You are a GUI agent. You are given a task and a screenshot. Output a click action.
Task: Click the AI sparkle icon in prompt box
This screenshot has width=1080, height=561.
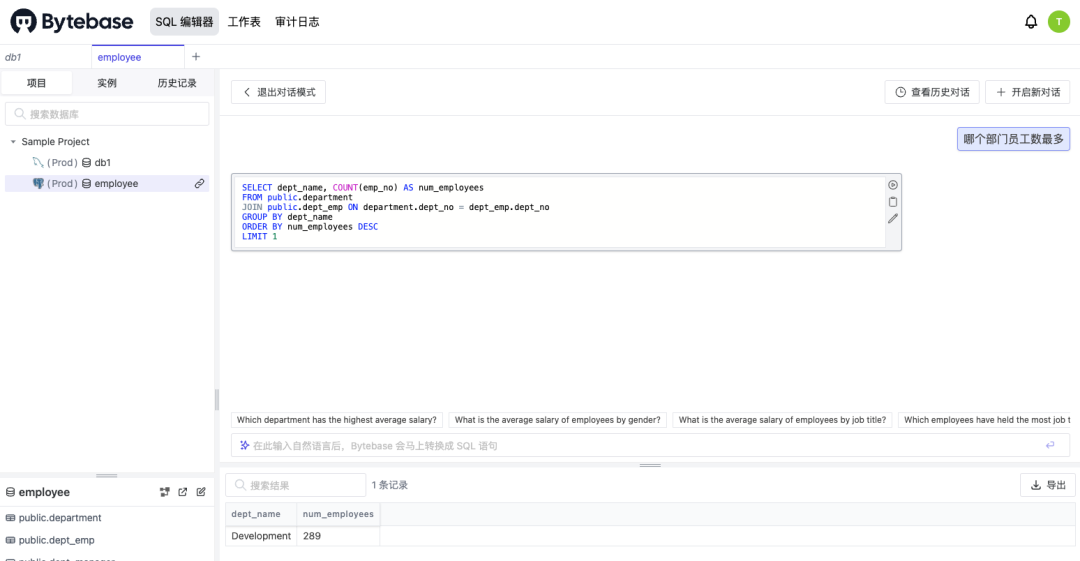(245, 445)
